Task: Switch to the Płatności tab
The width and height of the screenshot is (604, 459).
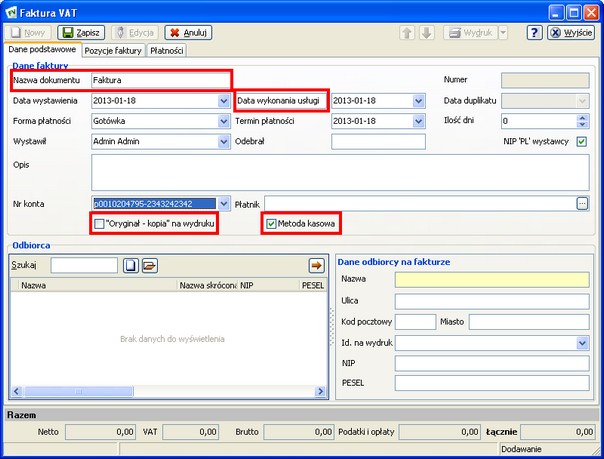Action: (x=166, y=50)
